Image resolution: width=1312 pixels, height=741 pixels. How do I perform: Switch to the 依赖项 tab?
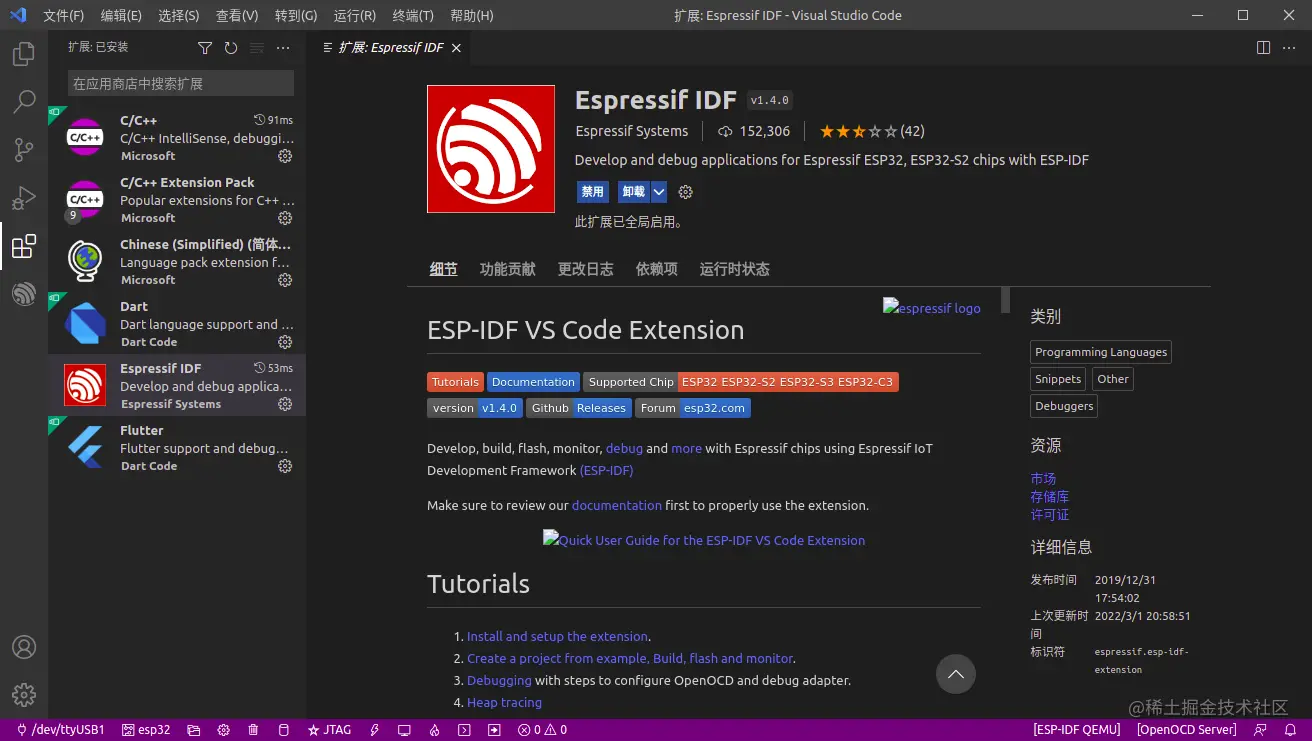pyautogui.click(x=656, y=269)
